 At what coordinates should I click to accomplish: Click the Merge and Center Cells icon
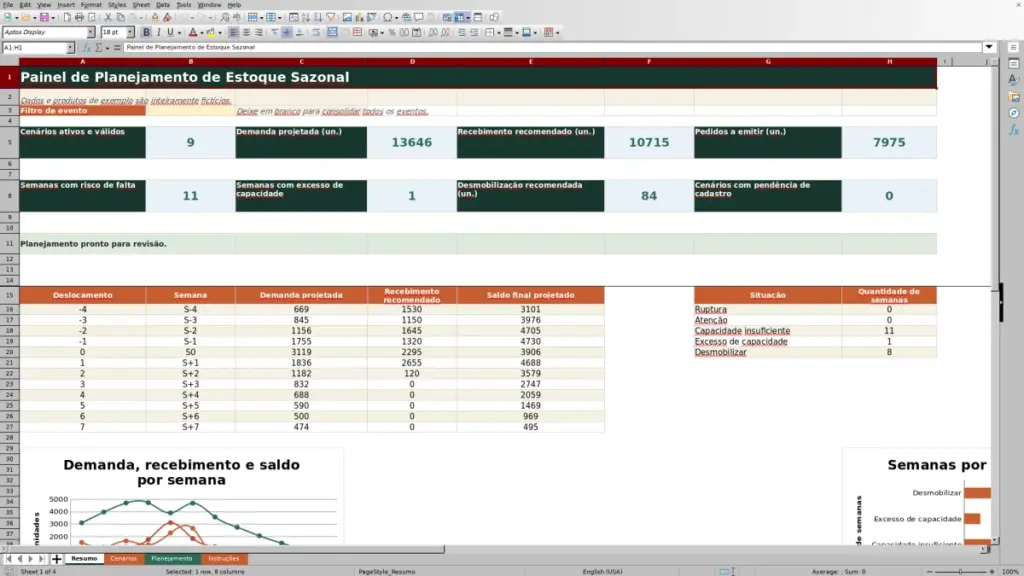(332, 33)
